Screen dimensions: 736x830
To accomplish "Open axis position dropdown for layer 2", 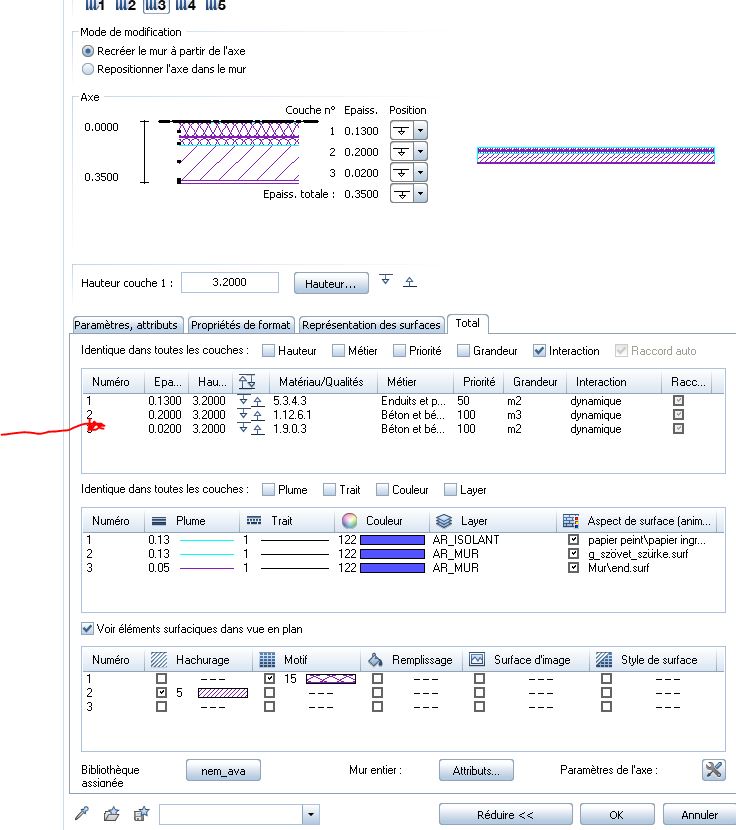I will tap(420, 151).
